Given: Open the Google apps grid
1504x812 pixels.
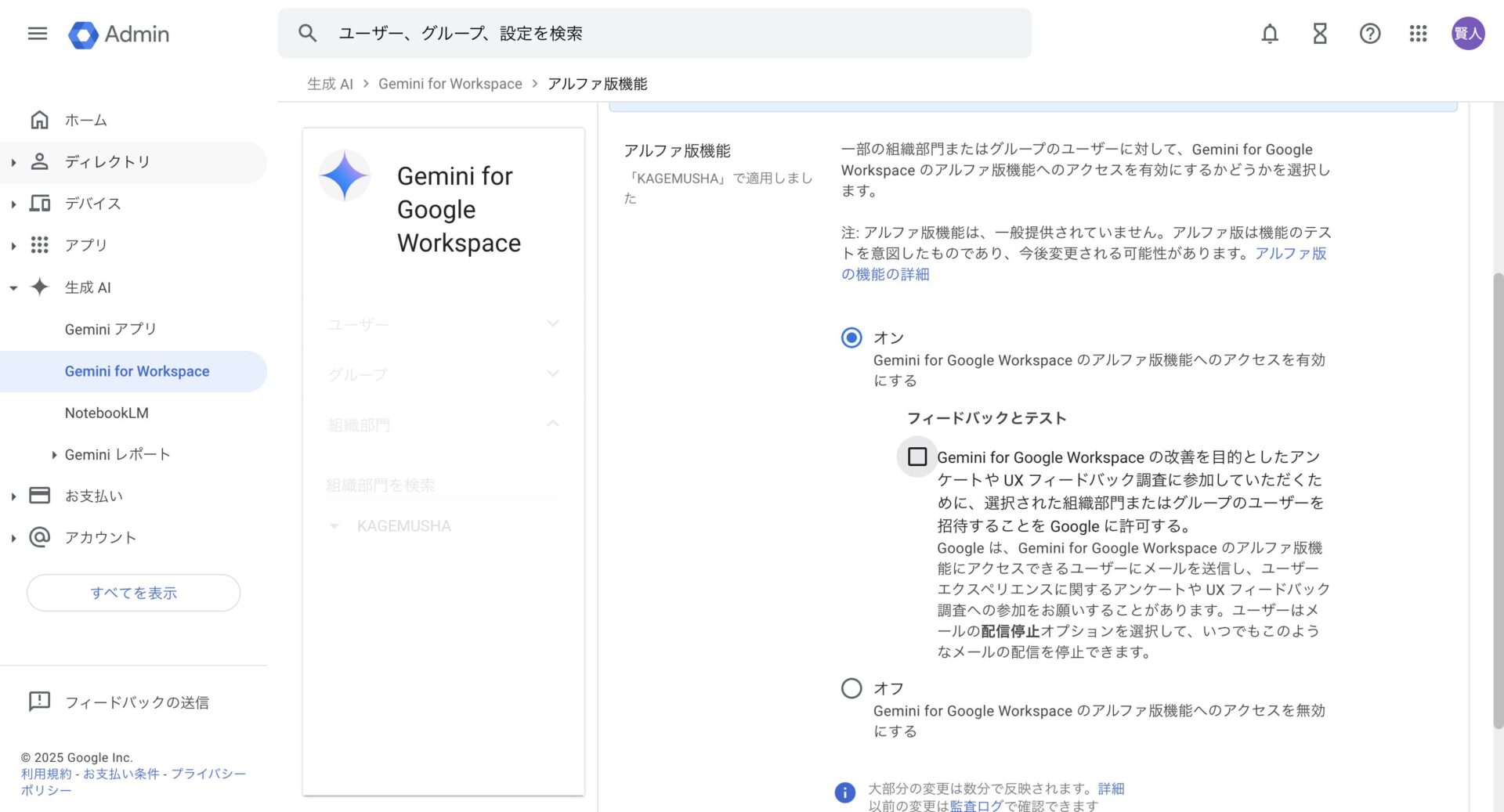Looking at the screenshot, I should [1418, 34].
